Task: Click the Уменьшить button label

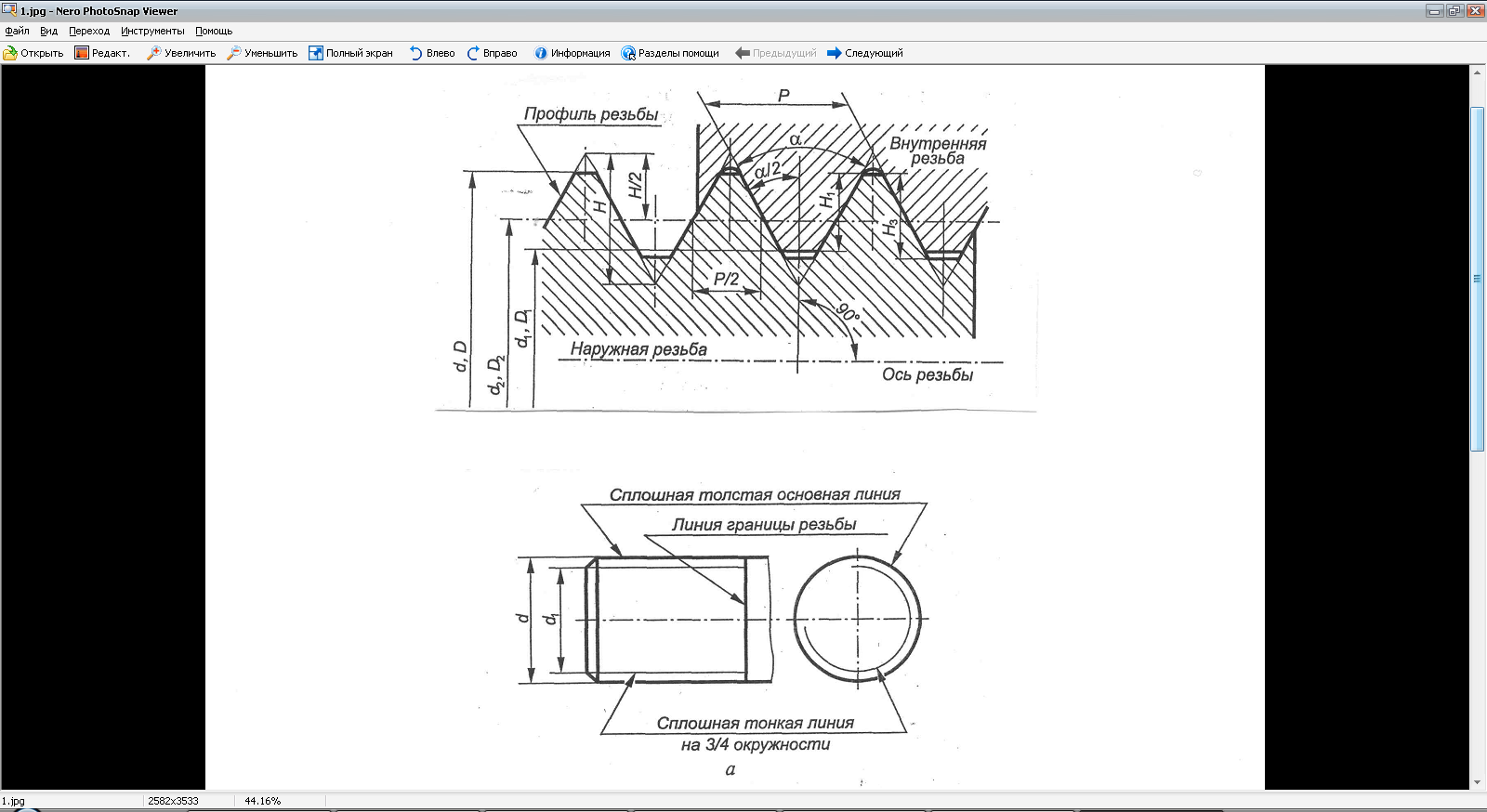Action: click(x=271, y=53)
